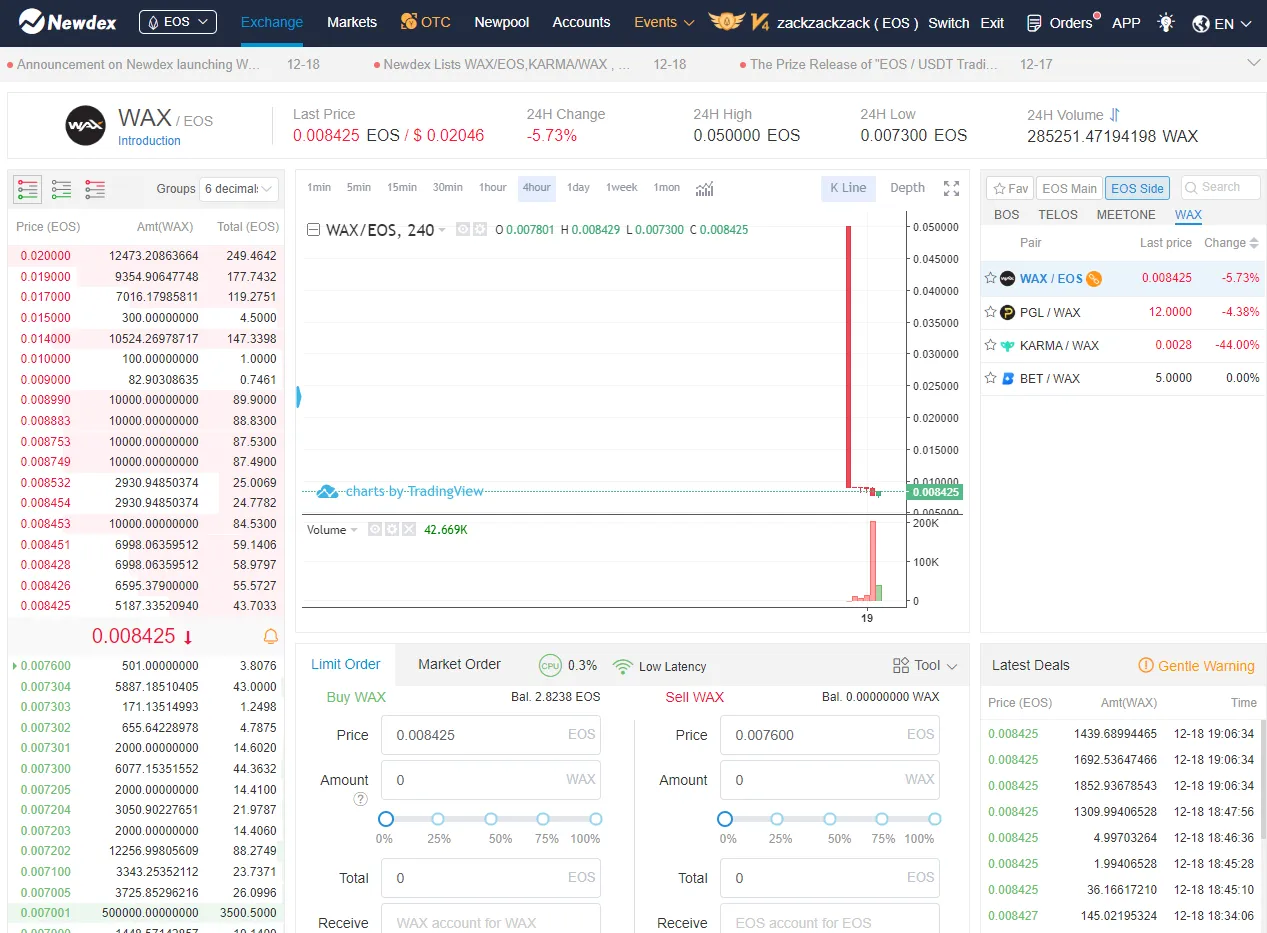
Task: Click the globe language icon
Action: [x=1201, y=23]
